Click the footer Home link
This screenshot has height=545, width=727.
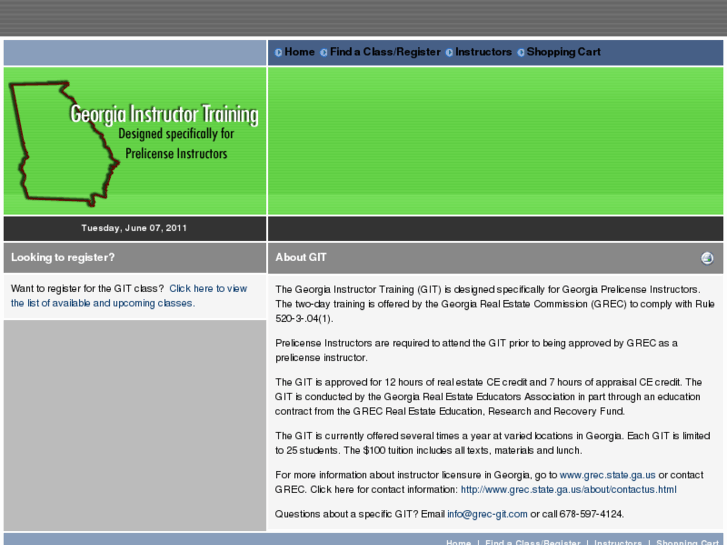point(458,542)
